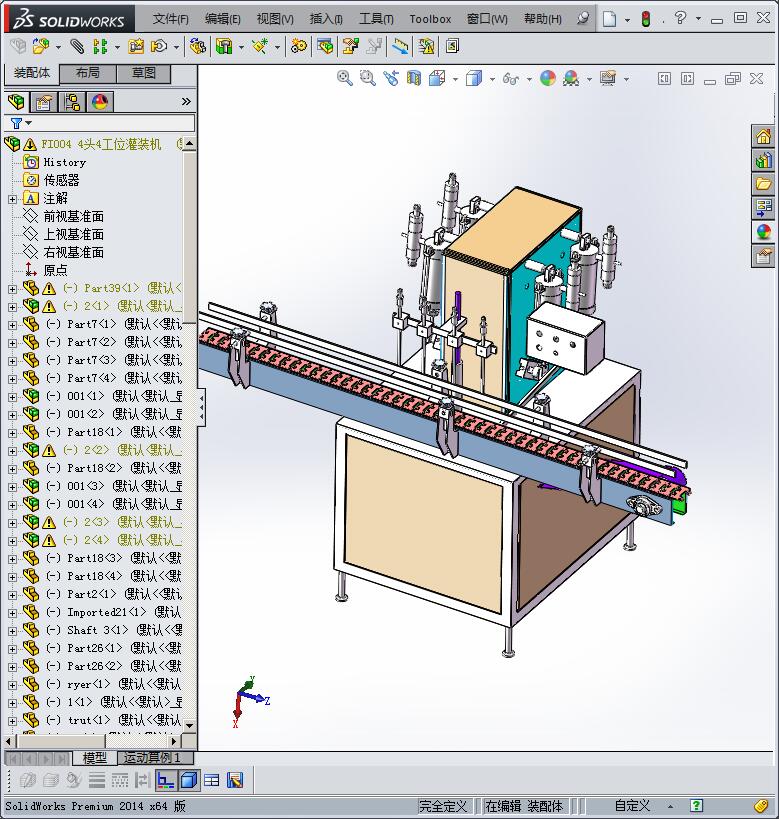Open Toolbox menu
The height and width of the screenshot is (819, 779).
click(x=430, y=19)
